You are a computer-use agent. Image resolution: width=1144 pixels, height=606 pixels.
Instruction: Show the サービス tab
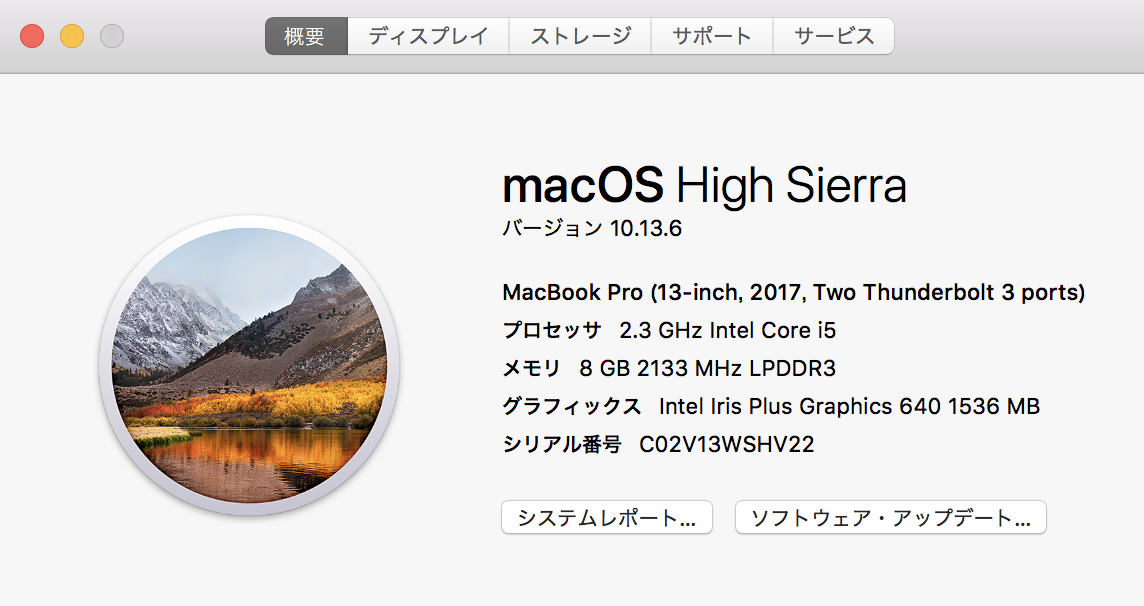pos(833,36)
